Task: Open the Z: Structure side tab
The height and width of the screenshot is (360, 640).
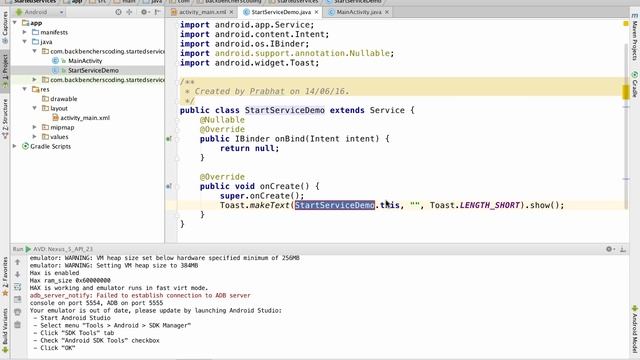Action: pos(5,119)
